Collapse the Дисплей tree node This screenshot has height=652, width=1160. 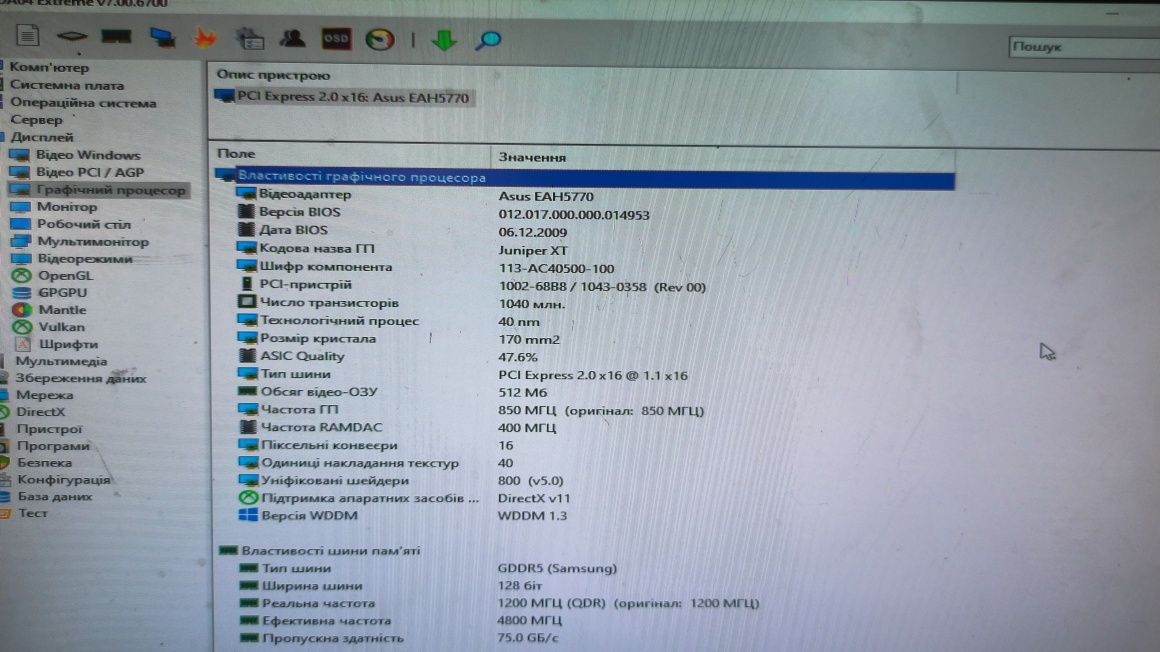click(x=41, y=137)
